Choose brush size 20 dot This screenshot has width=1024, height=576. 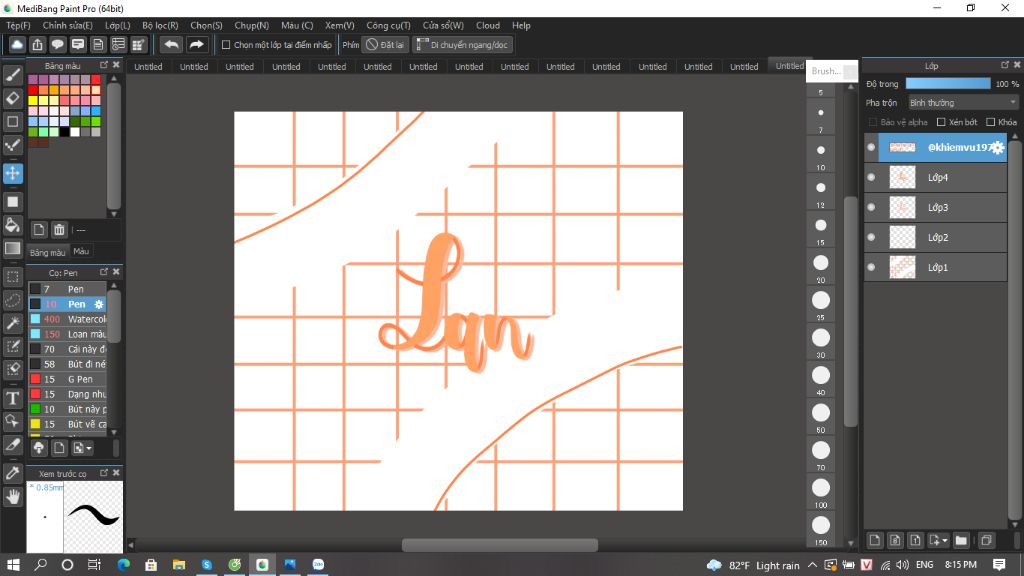(821, 263)
